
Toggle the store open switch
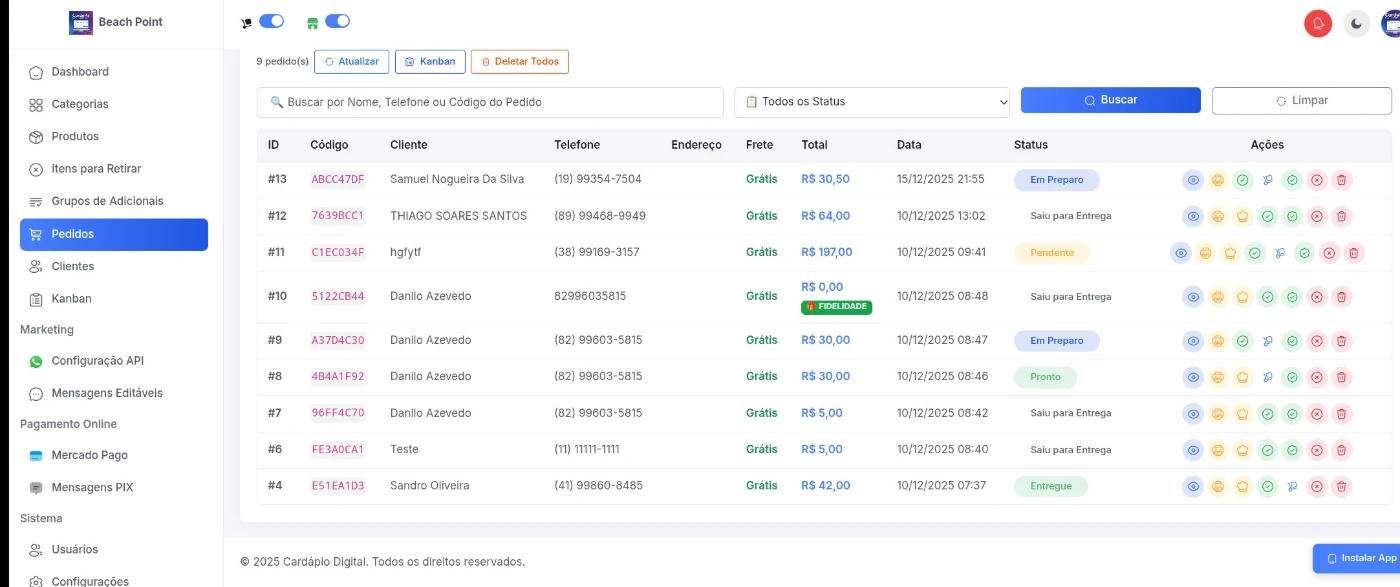point(337,21)
